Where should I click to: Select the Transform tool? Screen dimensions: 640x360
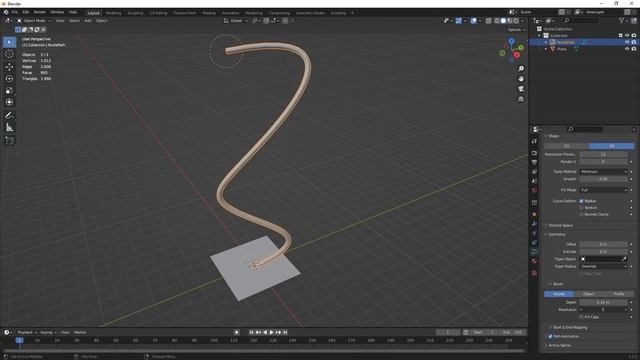(x=9, y=102)
